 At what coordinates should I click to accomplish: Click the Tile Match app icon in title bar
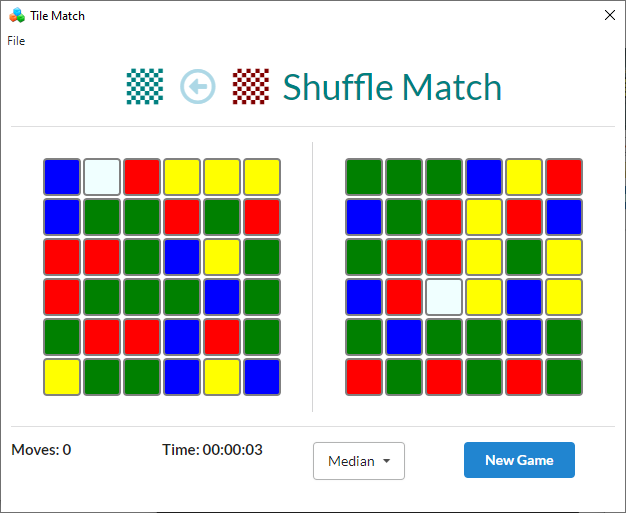click(17, 15)
